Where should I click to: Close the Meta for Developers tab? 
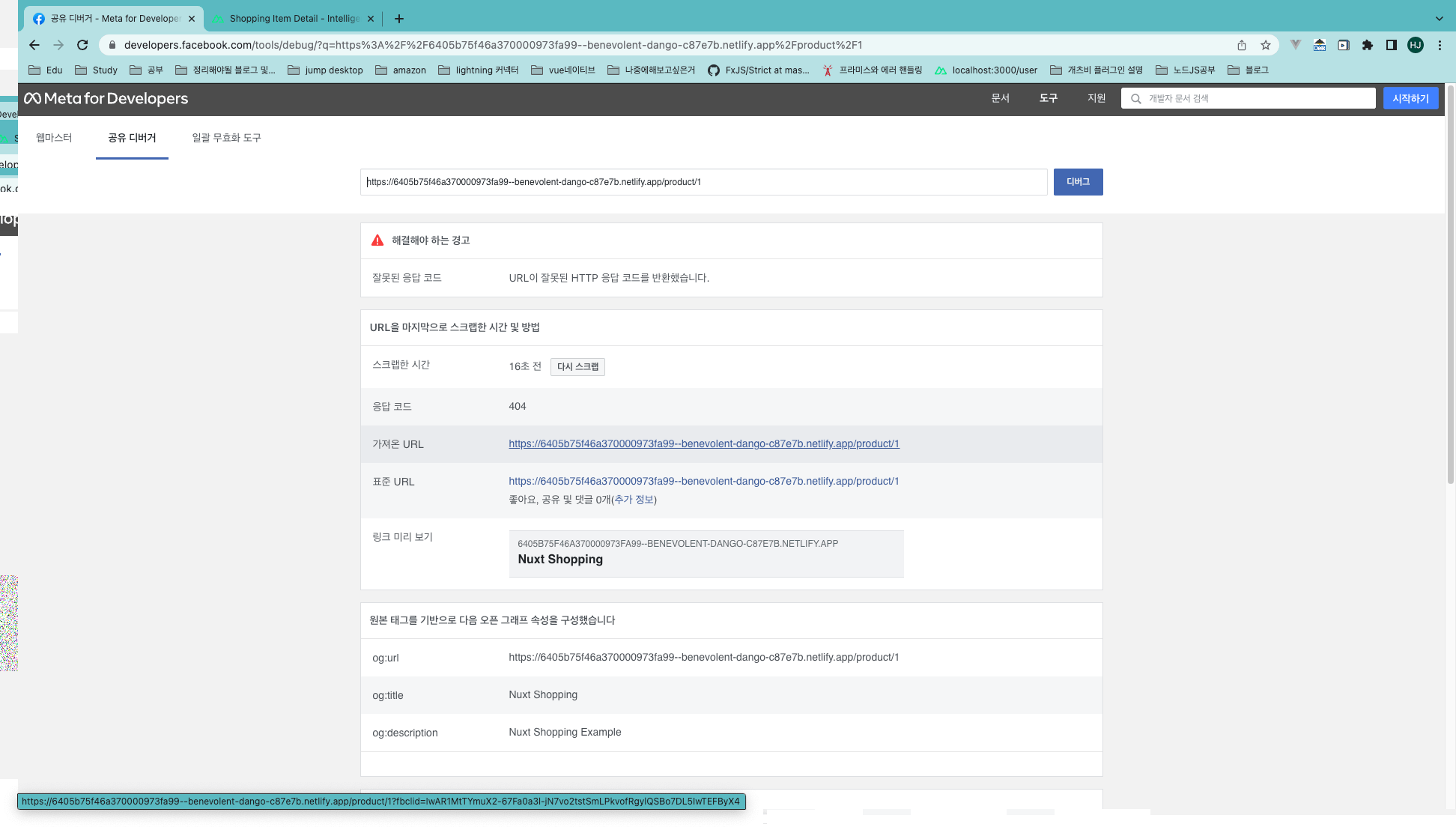pos(192,19)
